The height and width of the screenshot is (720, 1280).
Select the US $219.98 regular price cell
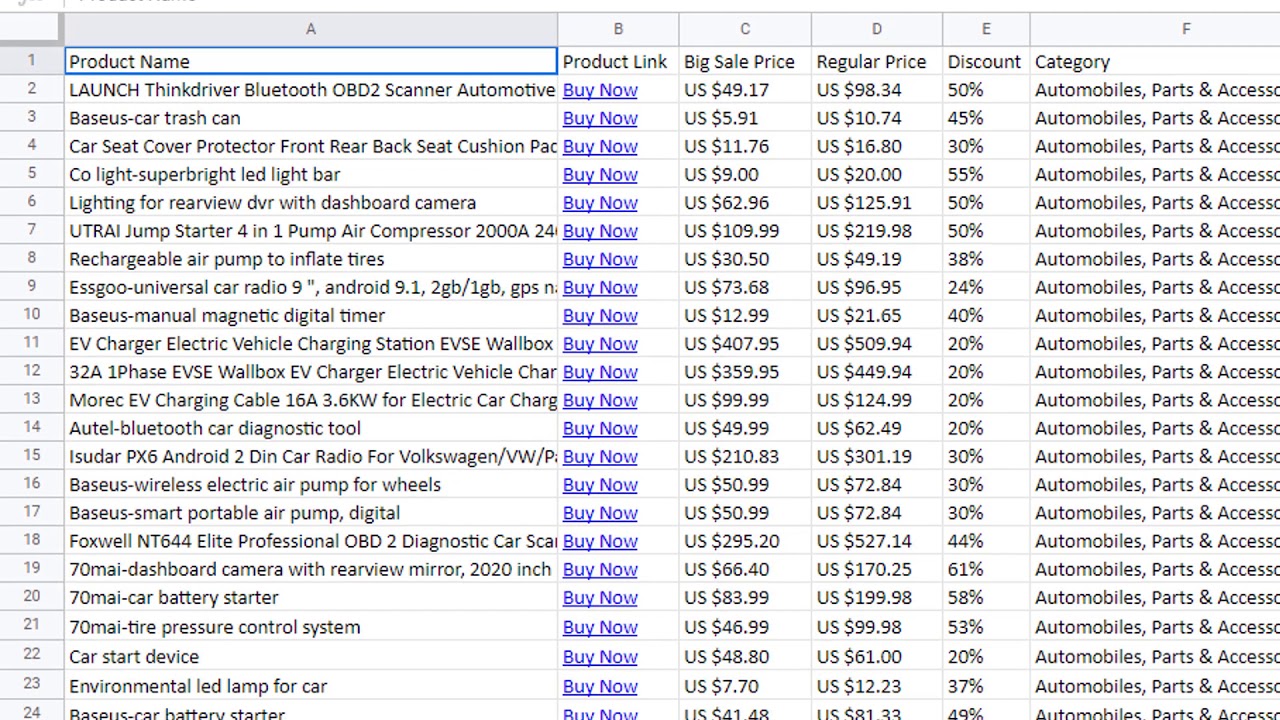coord(877,231)
